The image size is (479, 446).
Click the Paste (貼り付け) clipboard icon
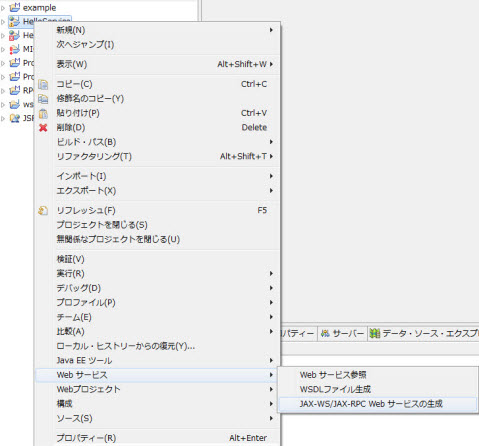(x=43, y=113)
